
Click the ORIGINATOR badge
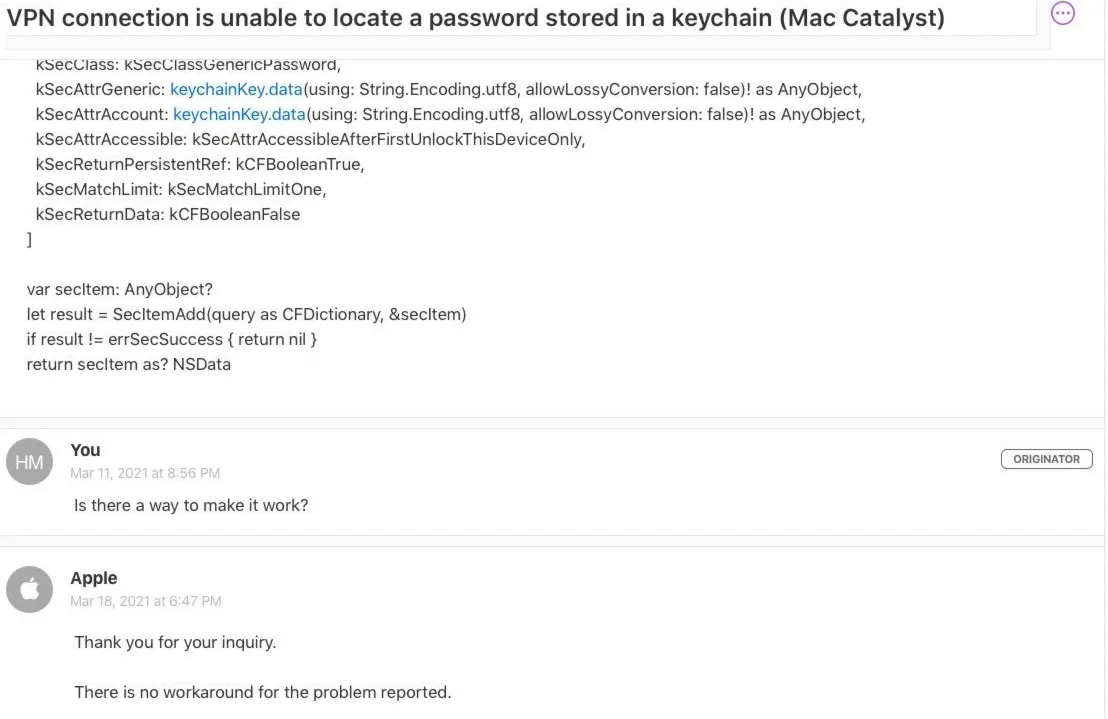click(x=1046, y=459)
